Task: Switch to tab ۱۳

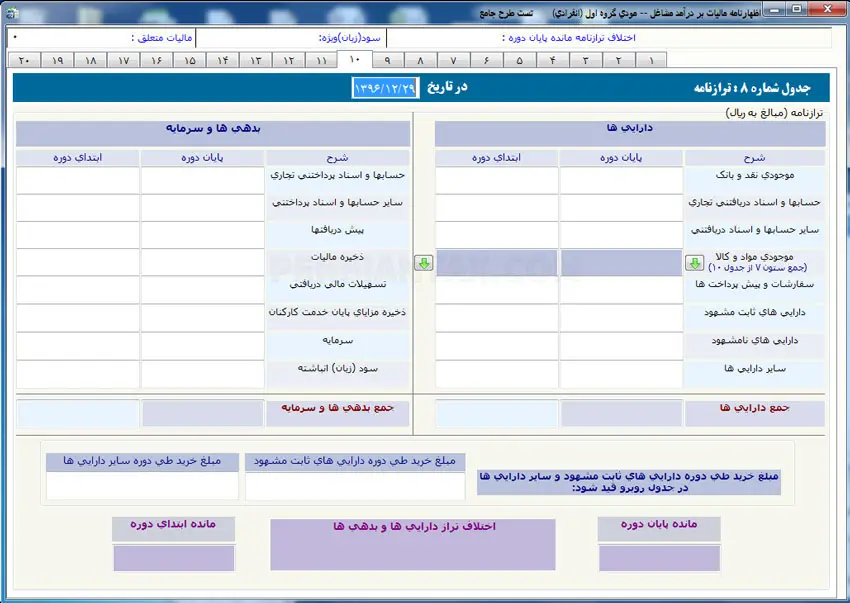Action: click(255, 60)
